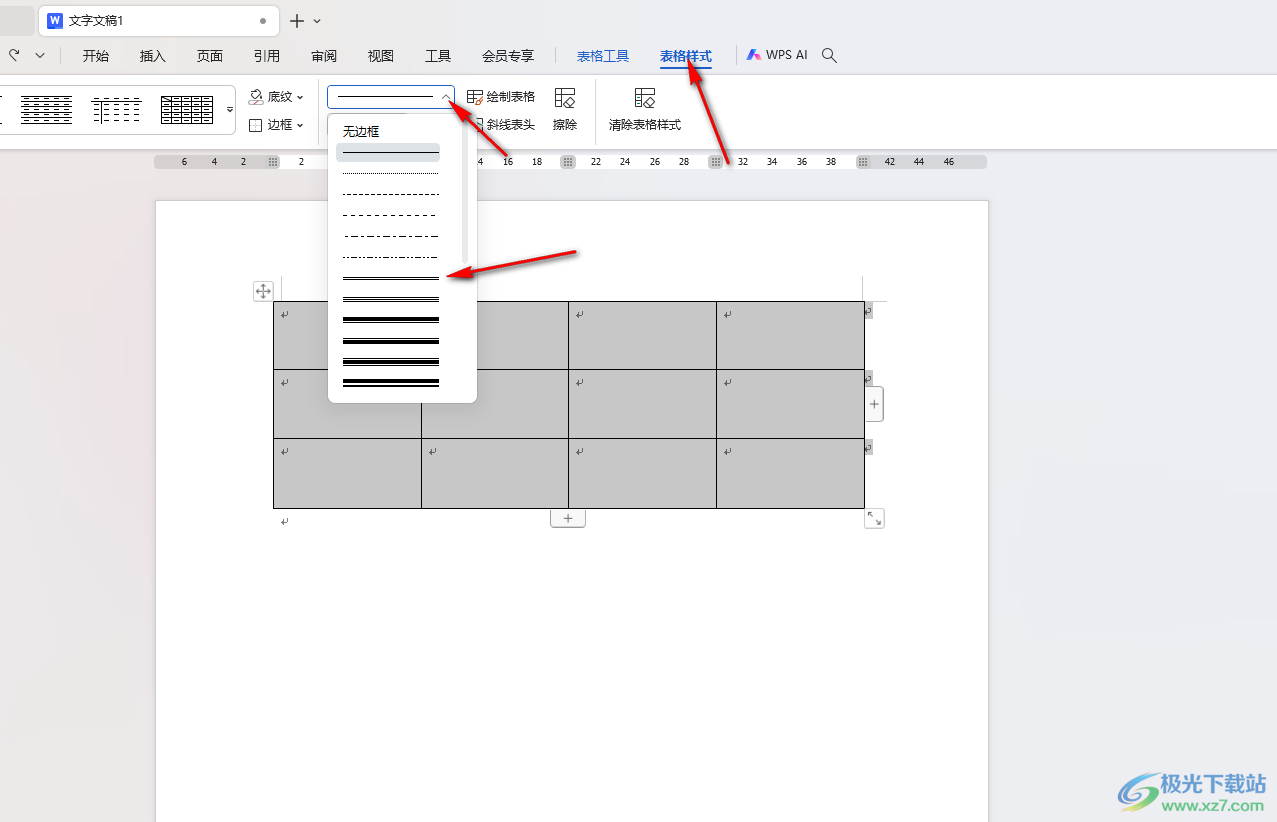
Task: Go to the 审阅 tab
Action: pos(324,56)
